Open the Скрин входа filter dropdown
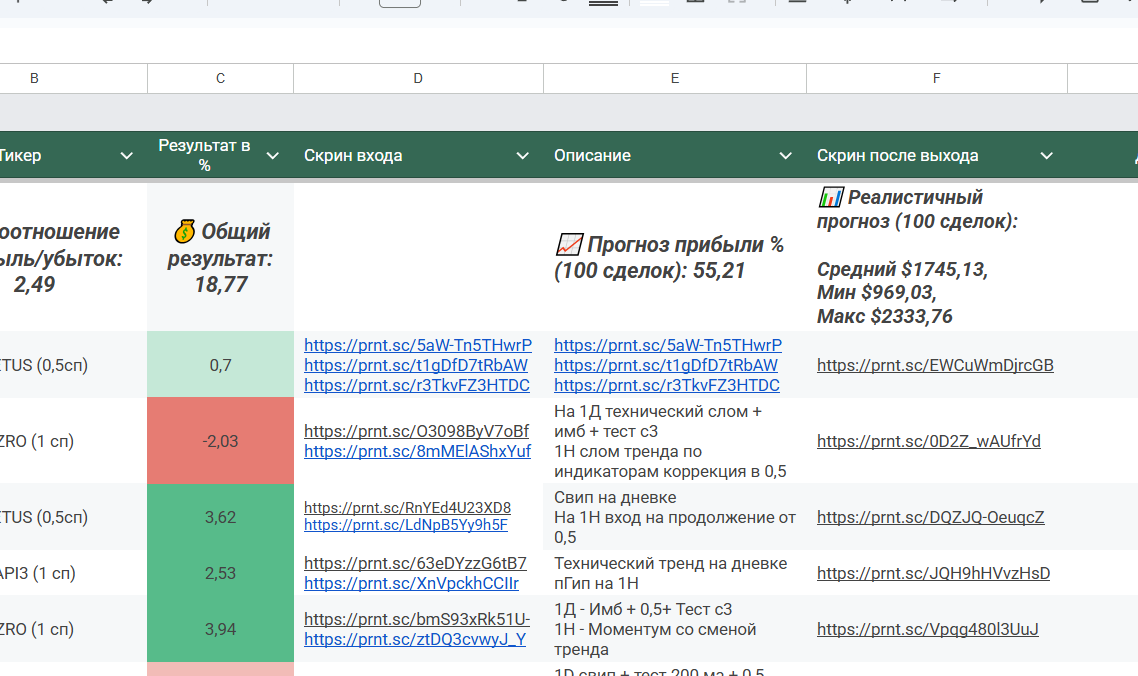 [523, 155]
